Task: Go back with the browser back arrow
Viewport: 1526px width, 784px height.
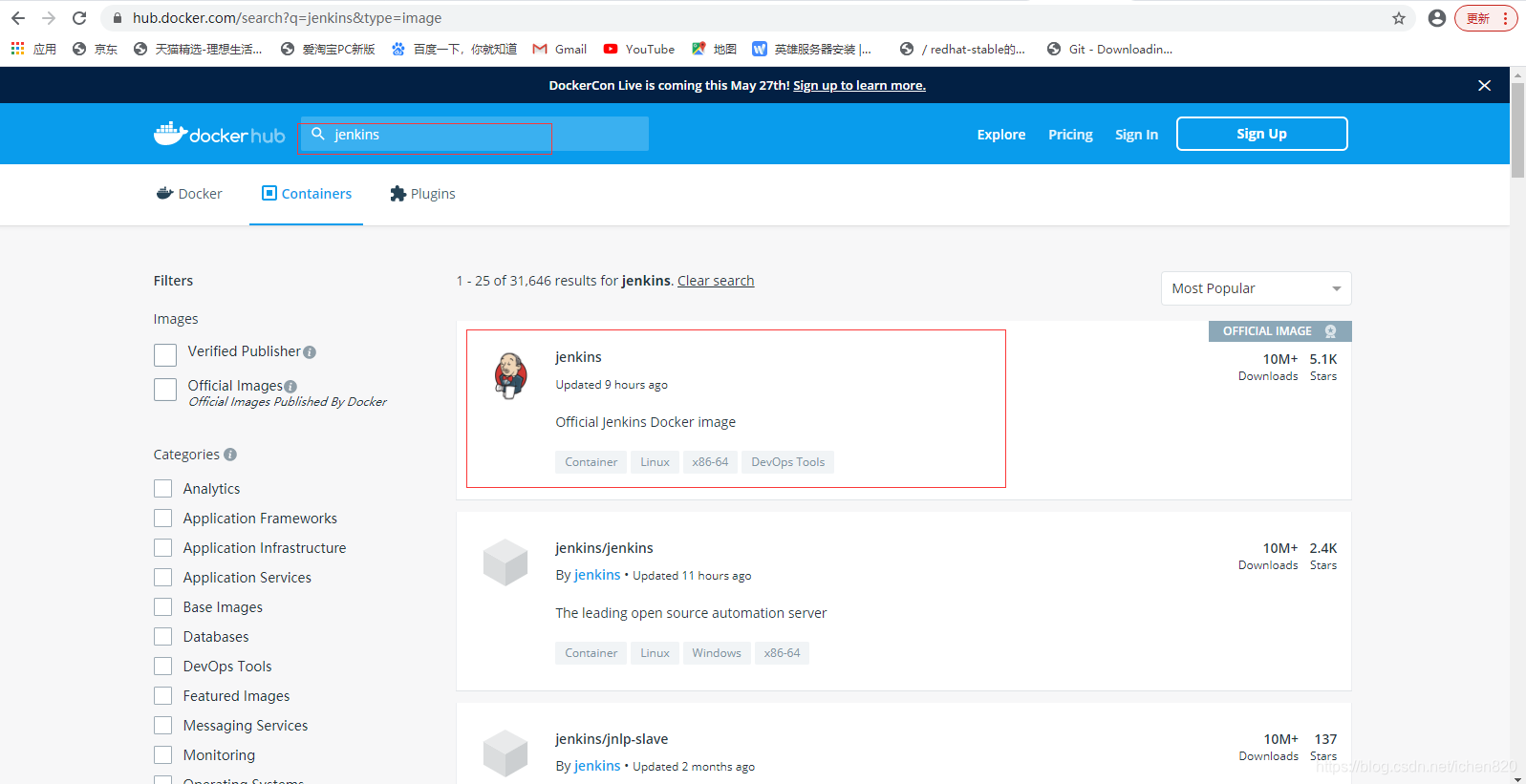Action: [18, 18]
